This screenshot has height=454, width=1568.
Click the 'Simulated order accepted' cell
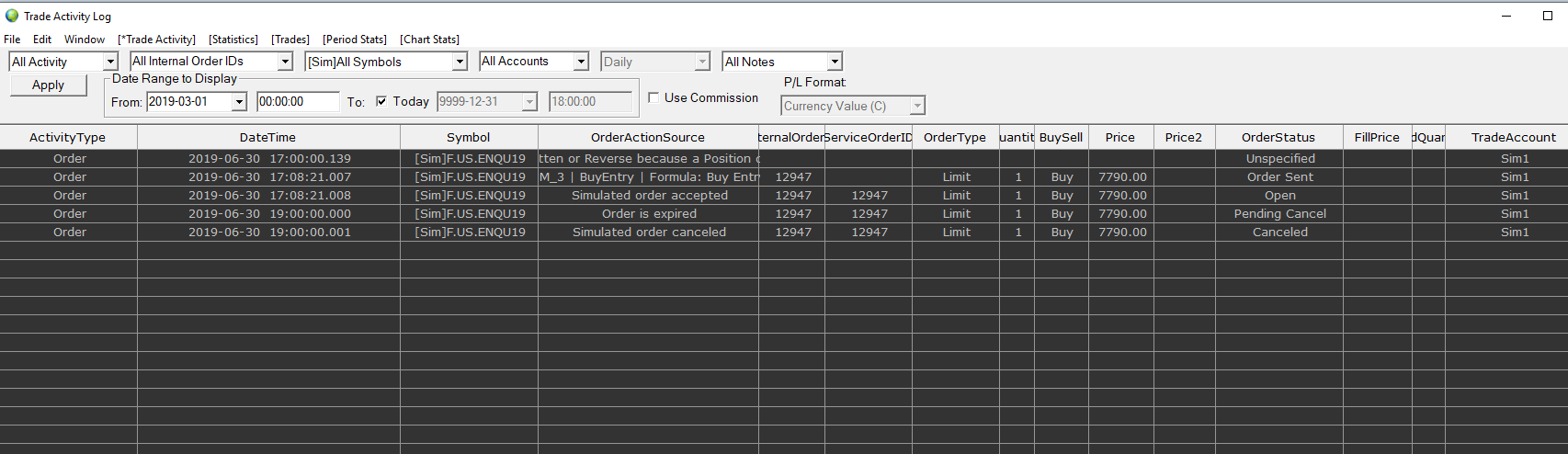[649, 196]
